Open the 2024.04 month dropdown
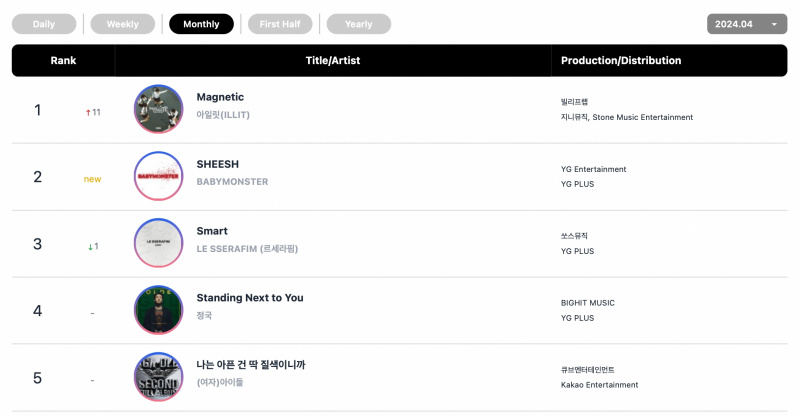800x416 pixels. pos(747,24)
